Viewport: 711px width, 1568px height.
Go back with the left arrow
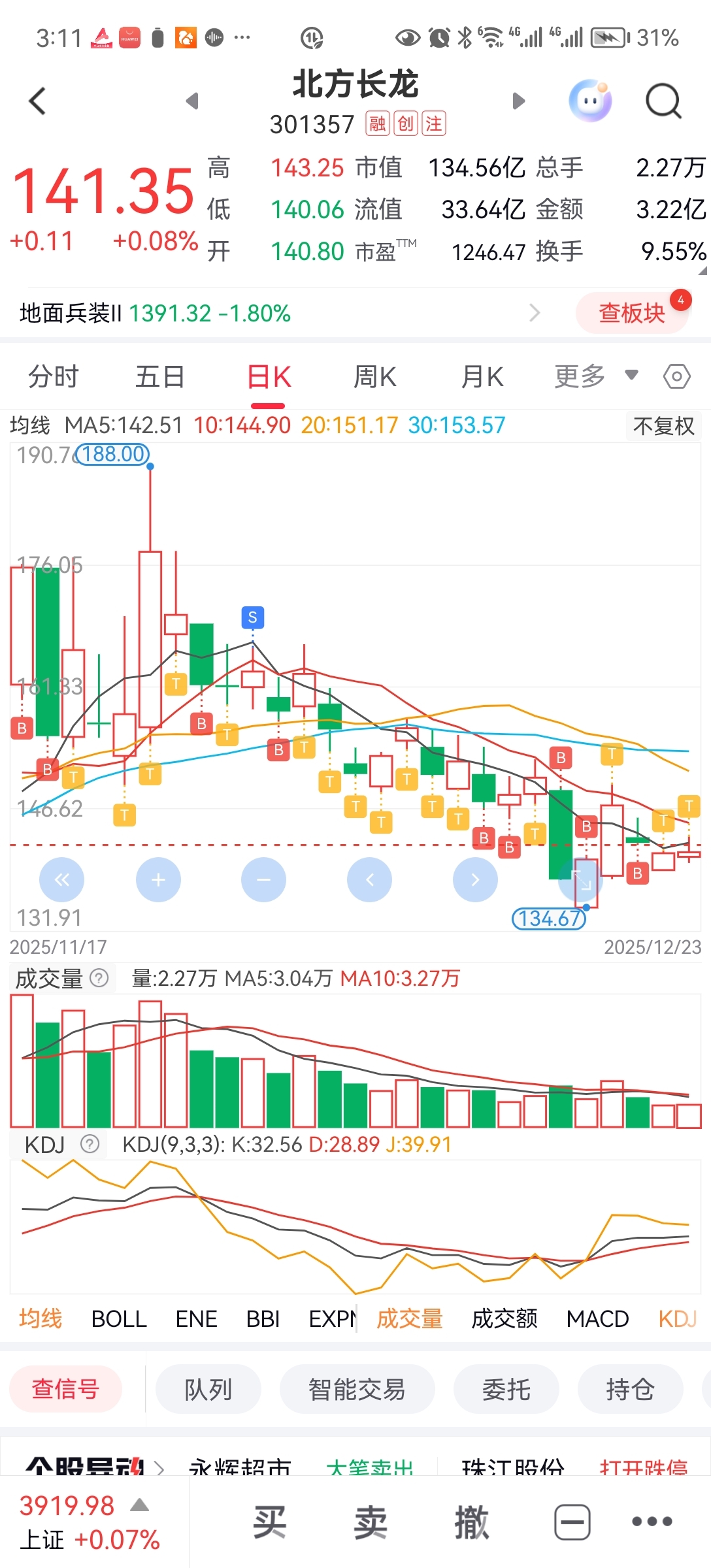pyautogui.click(x=37, y=101)
